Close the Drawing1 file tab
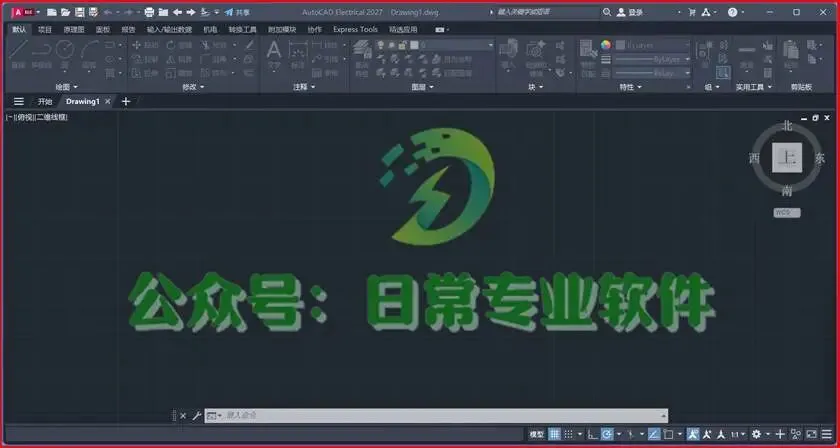This screenshot has height=448, width=840. click(x=108, y=101)
